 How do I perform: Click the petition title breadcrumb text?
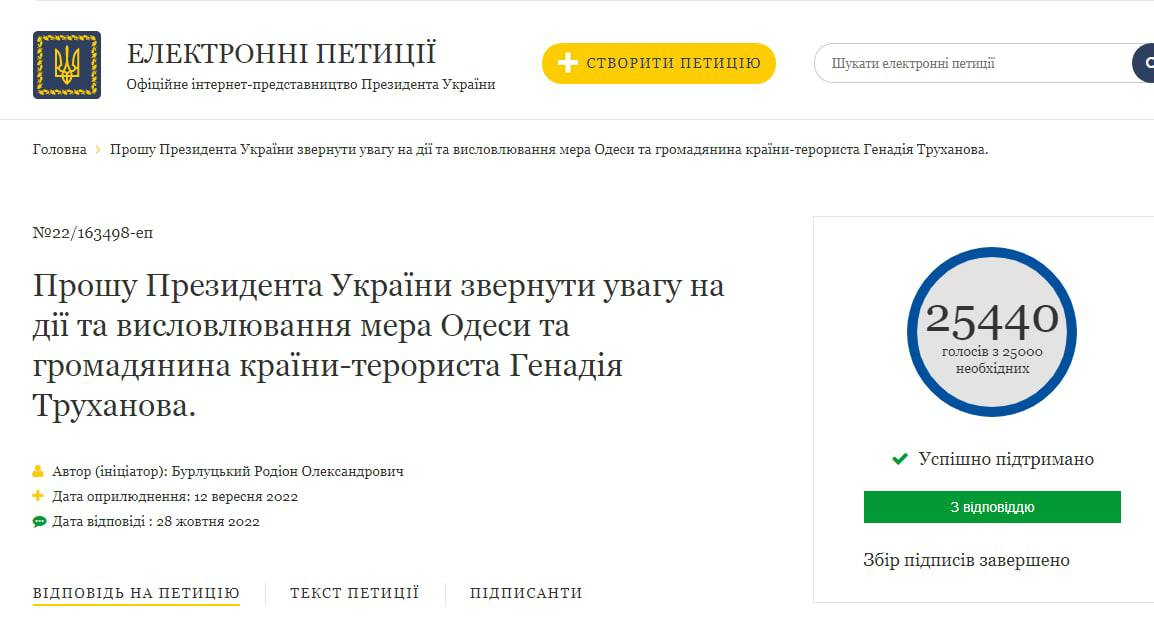click(548, 150)
